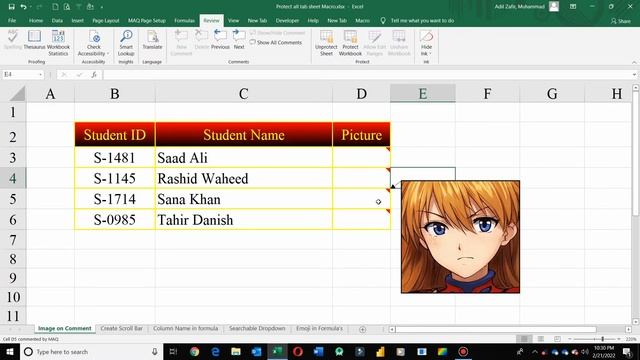Switch to the Create Scroll Bar sheet

coord(122,329)
